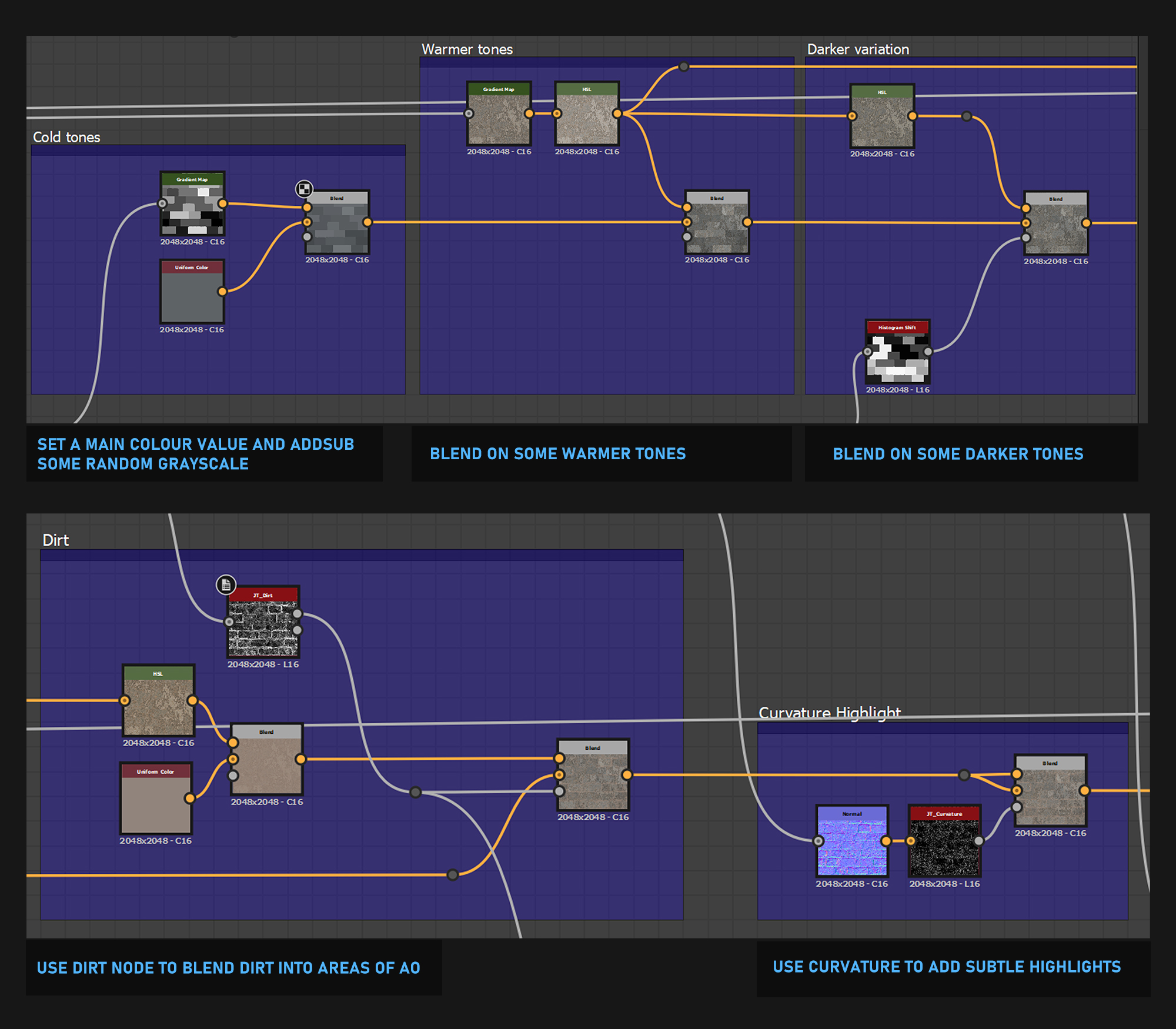Click the Dirt frame title
The width and height of the screenshot is (1176, 1029).
coord(56,540)
